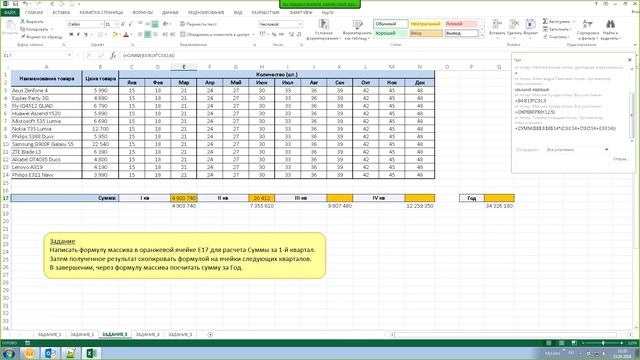Switch to ФОРМУЛЫ ribbon tab
The width and height of the screenshot is (640, 360).
(x=142, y=13)
